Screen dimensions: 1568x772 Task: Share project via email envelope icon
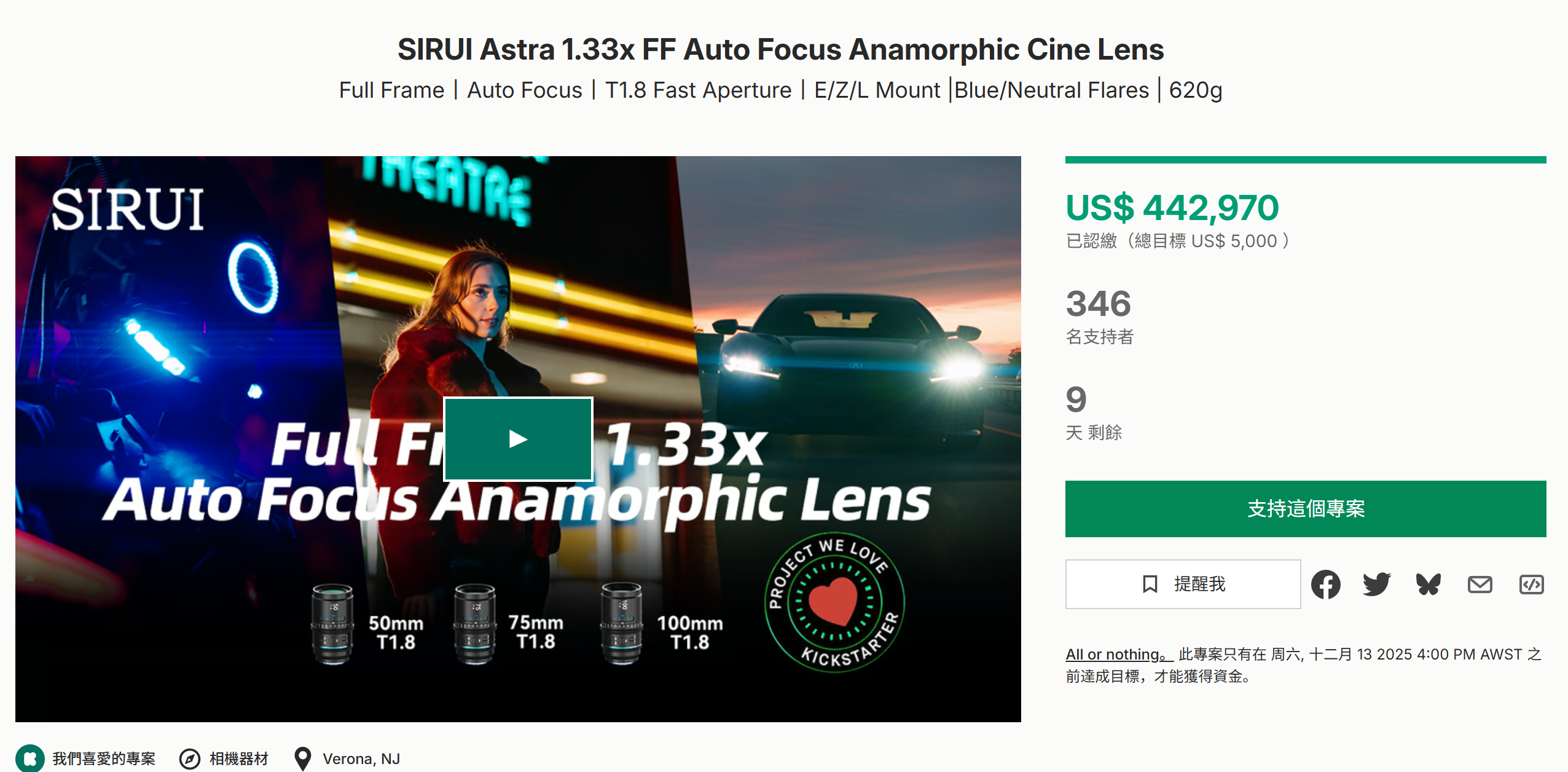pyautogui.click(x=1480, y=584)
